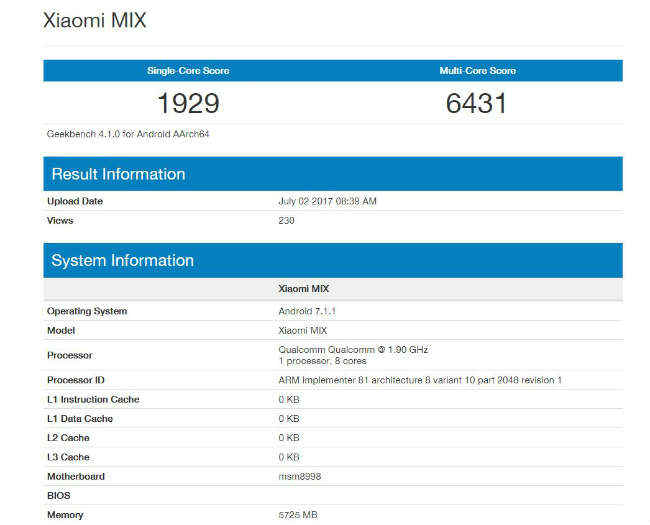Click the L1 Data Cache label
650x525 pixels.
tap(80, 418)
